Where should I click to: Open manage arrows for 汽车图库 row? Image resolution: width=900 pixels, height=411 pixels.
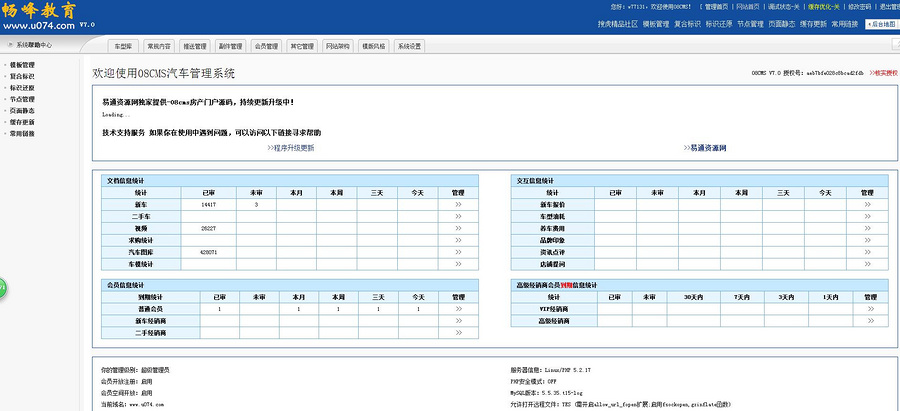(x=458, y=252)
